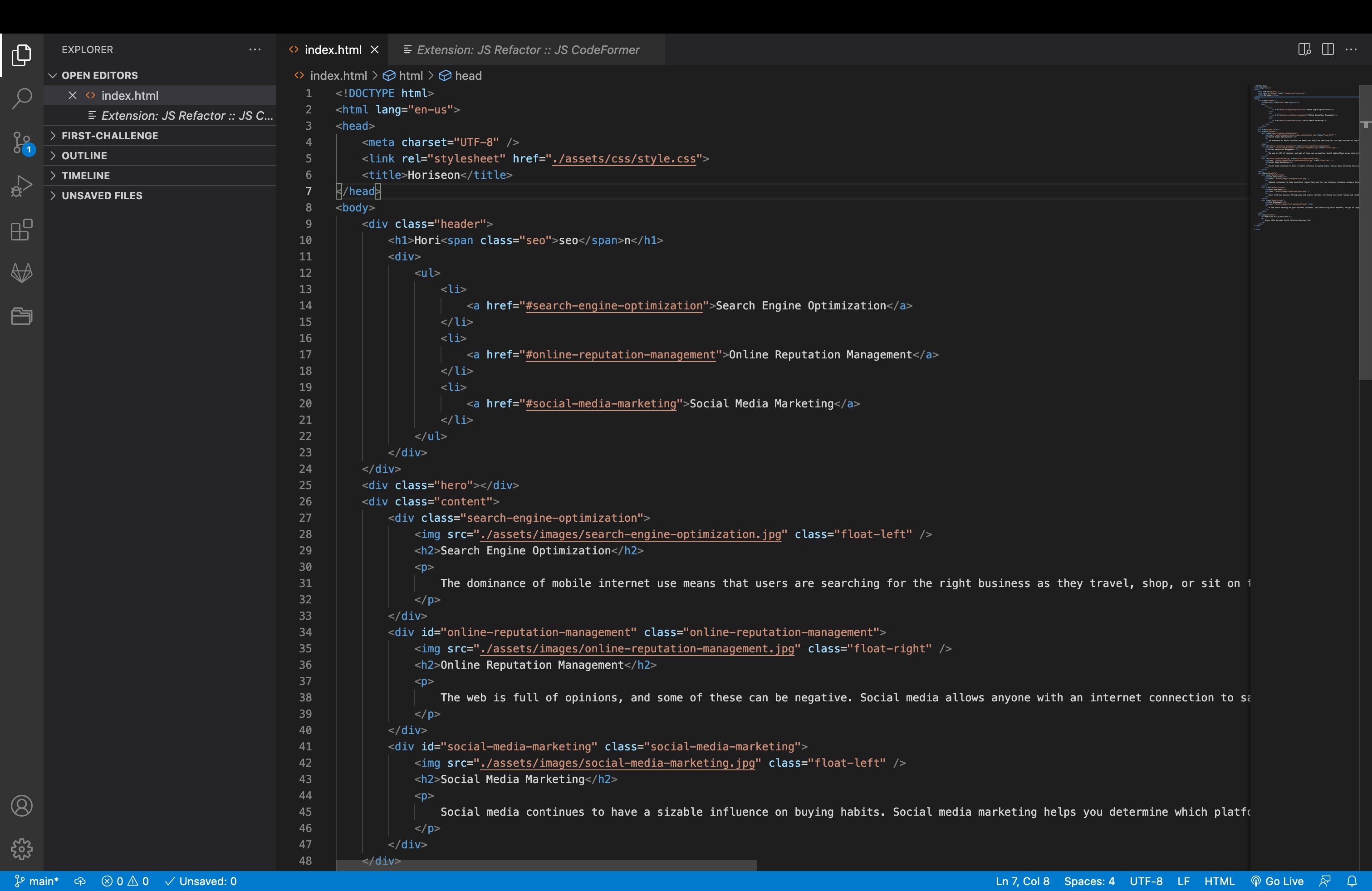Click the synchronize changes icon in status bar
This screenshot has width=1372, height=891.
pos(79,881)
